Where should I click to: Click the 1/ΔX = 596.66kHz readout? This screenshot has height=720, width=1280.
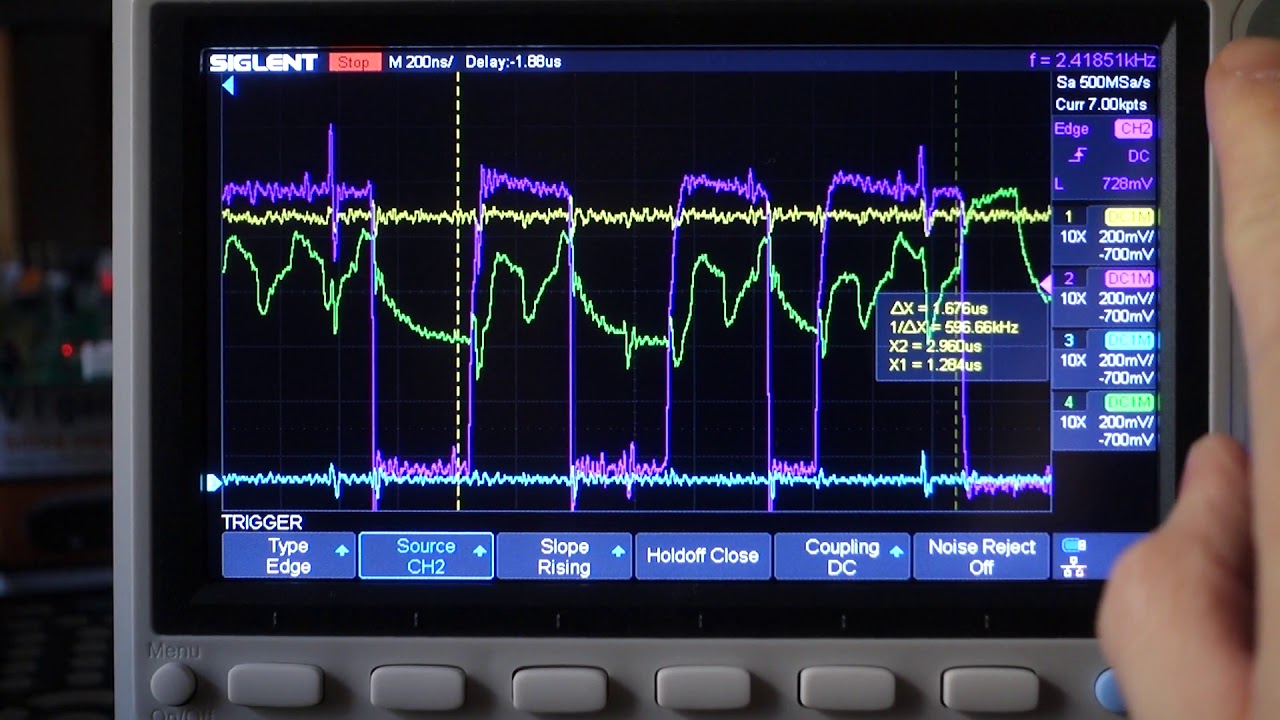pyautogui.click(x=953, y=327)
